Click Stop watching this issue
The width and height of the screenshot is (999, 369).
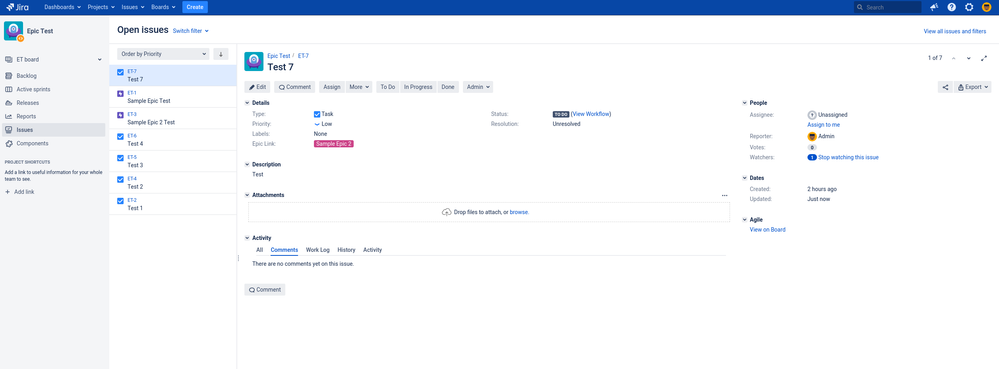(849, 157)
